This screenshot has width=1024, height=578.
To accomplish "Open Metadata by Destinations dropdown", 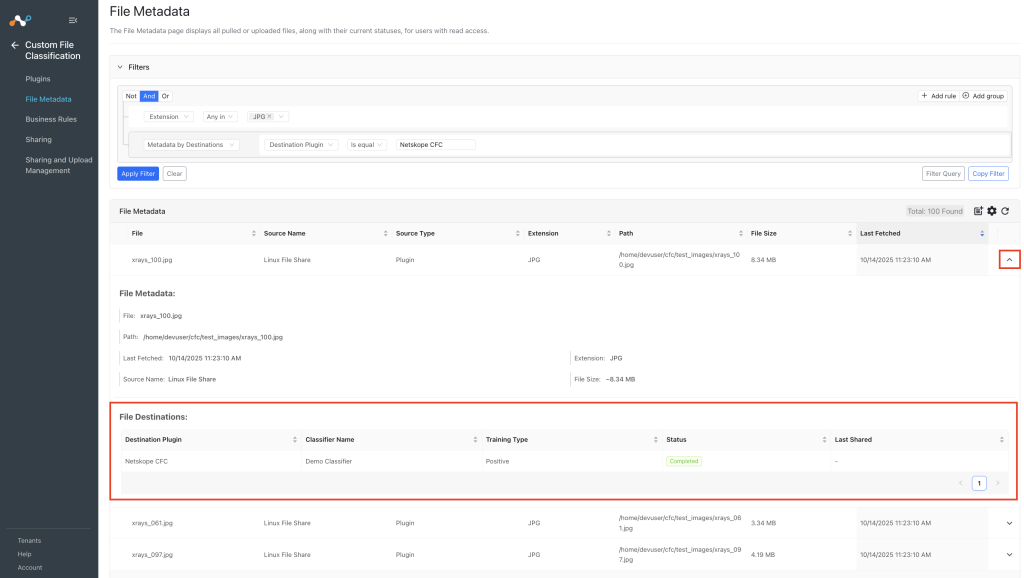I will point(191,145).
